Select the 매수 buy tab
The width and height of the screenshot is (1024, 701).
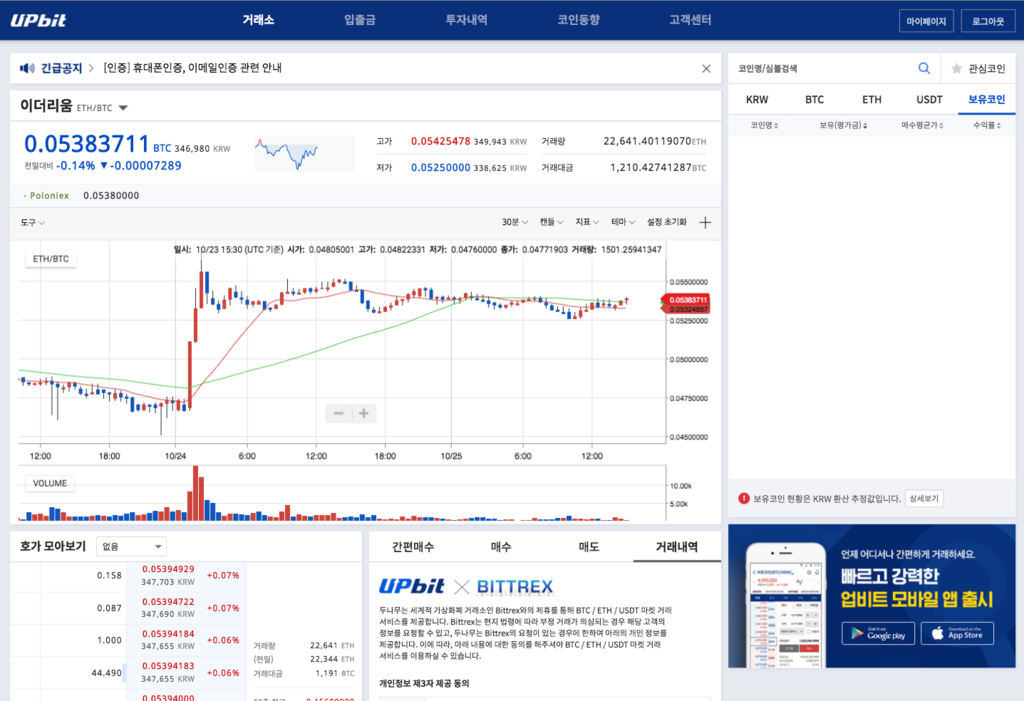click(501, 547)
